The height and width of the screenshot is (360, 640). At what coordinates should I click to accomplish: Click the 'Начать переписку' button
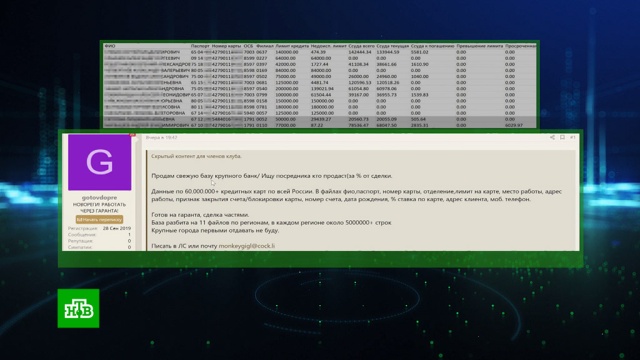click(x=99, y=220)
